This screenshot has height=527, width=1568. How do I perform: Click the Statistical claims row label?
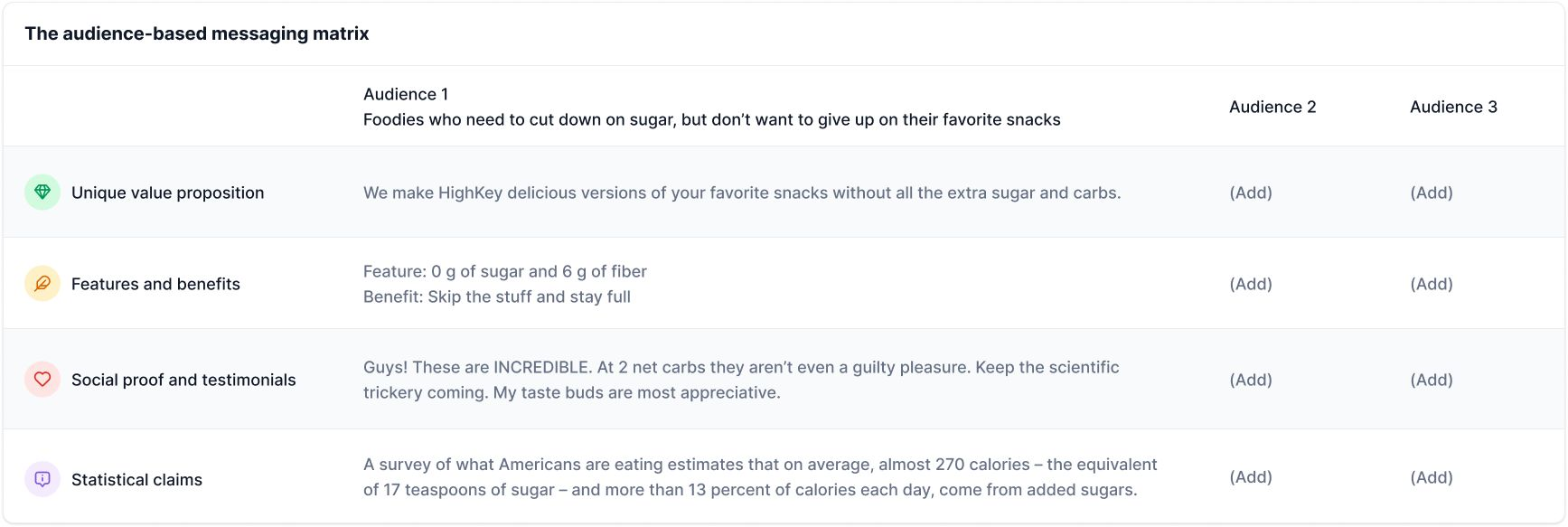pos(136,480)
